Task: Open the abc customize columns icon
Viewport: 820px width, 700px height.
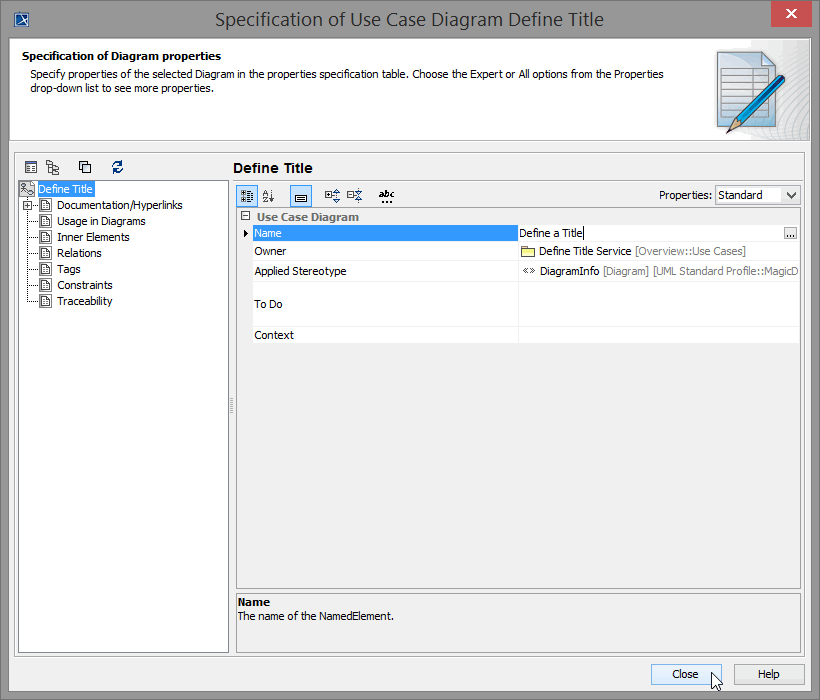Action: [x=386, y=195]
